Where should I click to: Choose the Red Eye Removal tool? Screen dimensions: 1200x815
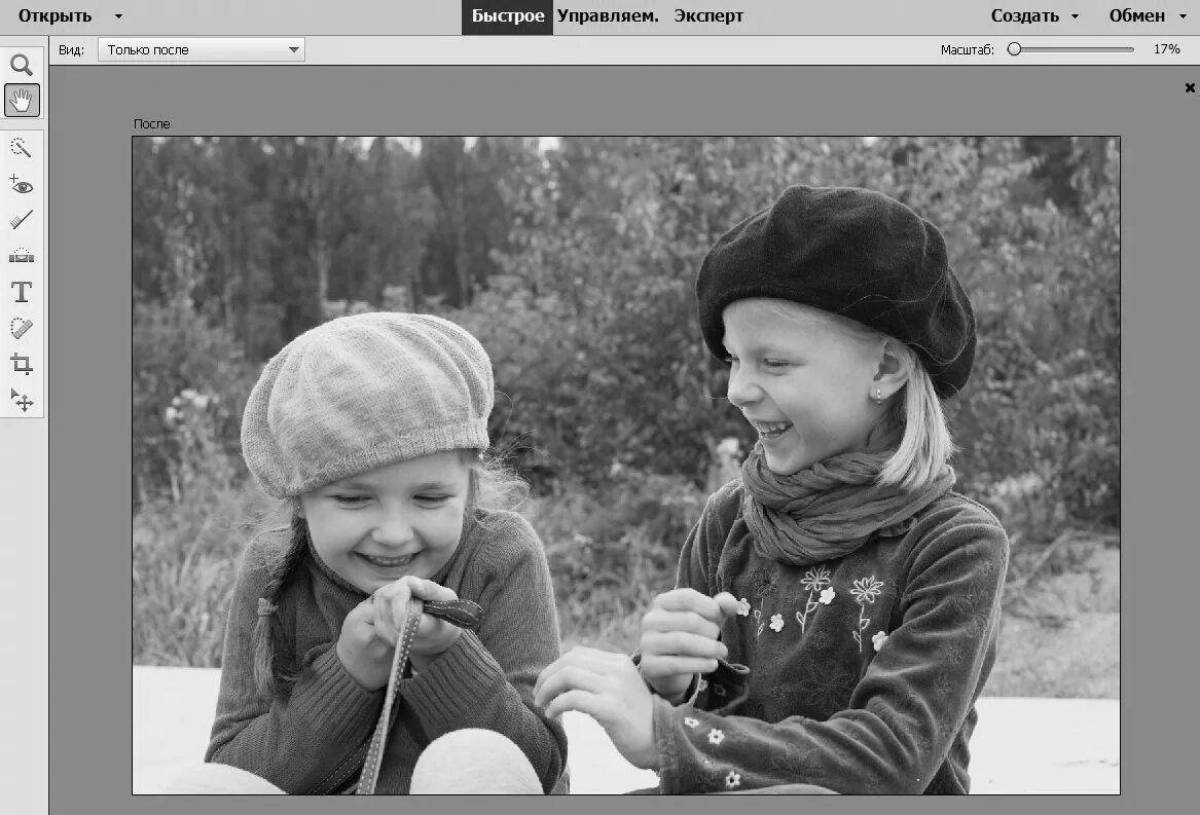tap(22, 185)
